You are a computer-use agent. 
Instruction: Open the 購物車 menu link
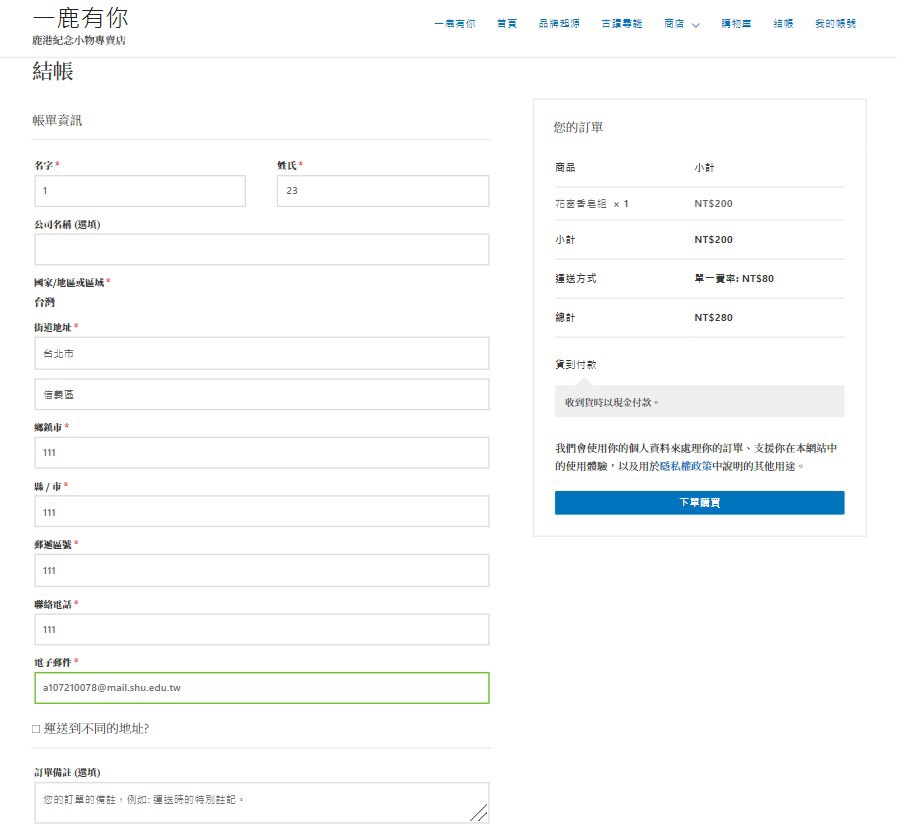tap(736, 23)
